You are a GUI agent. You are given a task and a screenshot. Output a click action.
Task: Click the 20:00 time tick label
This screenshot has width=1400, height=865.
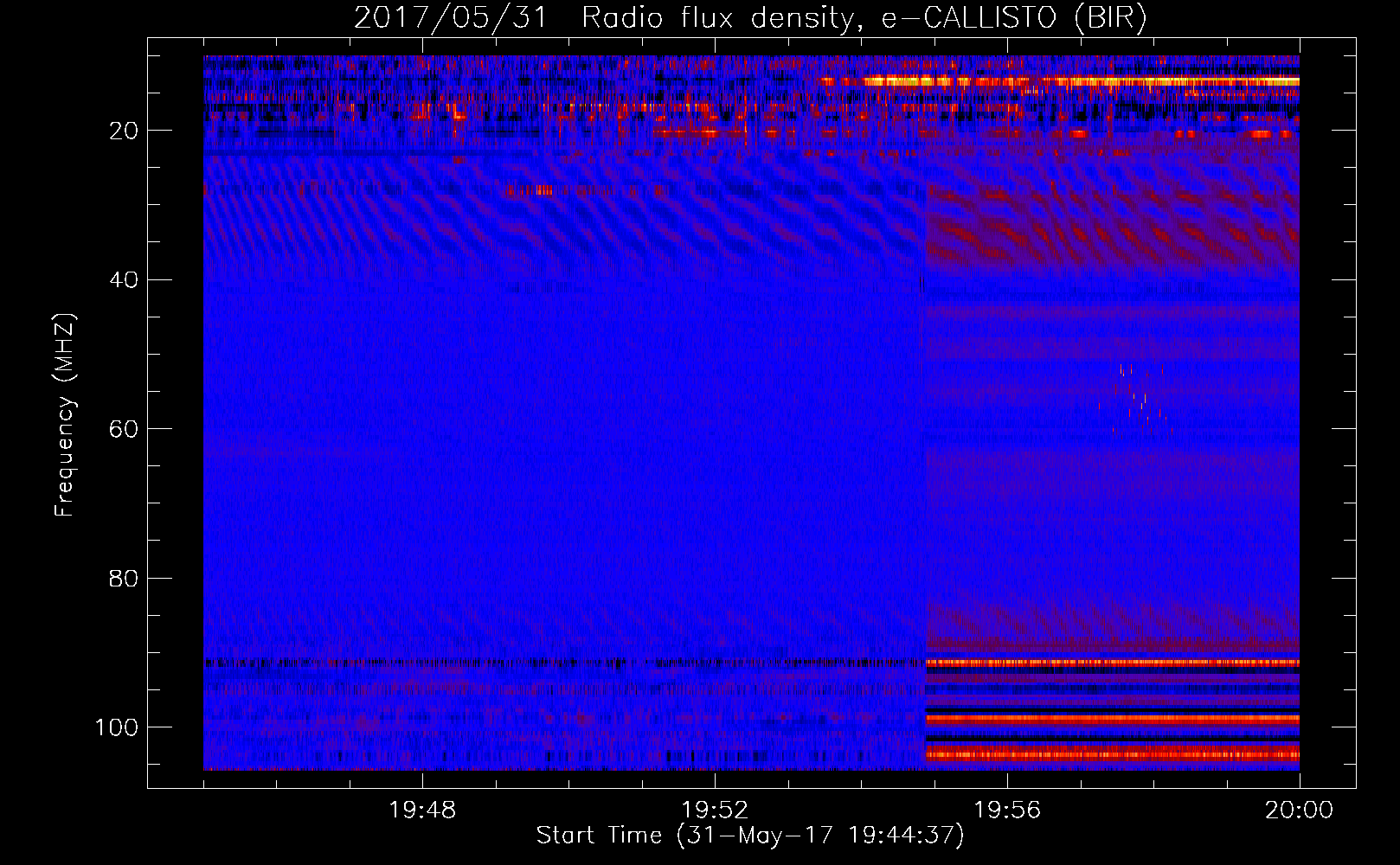point(1299,811)
